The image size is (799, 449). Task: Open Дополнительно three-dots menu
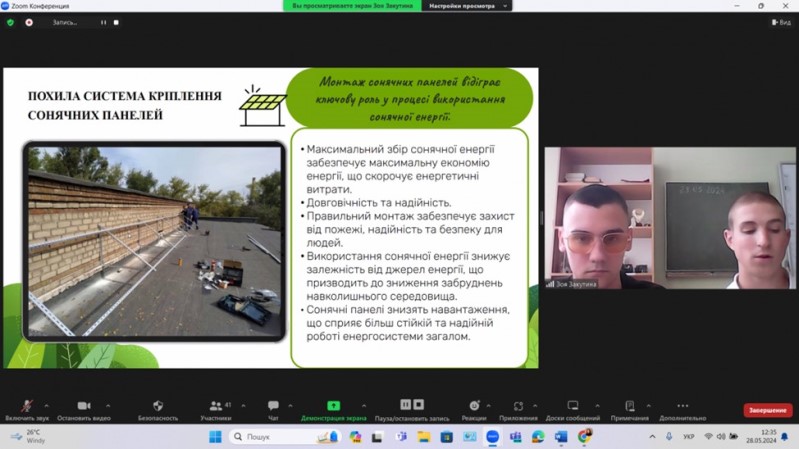683,406
